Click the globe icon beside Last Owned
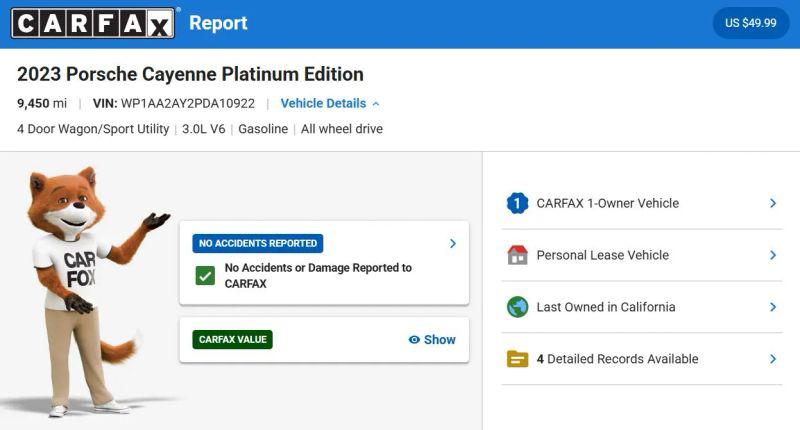 point(517,307)
